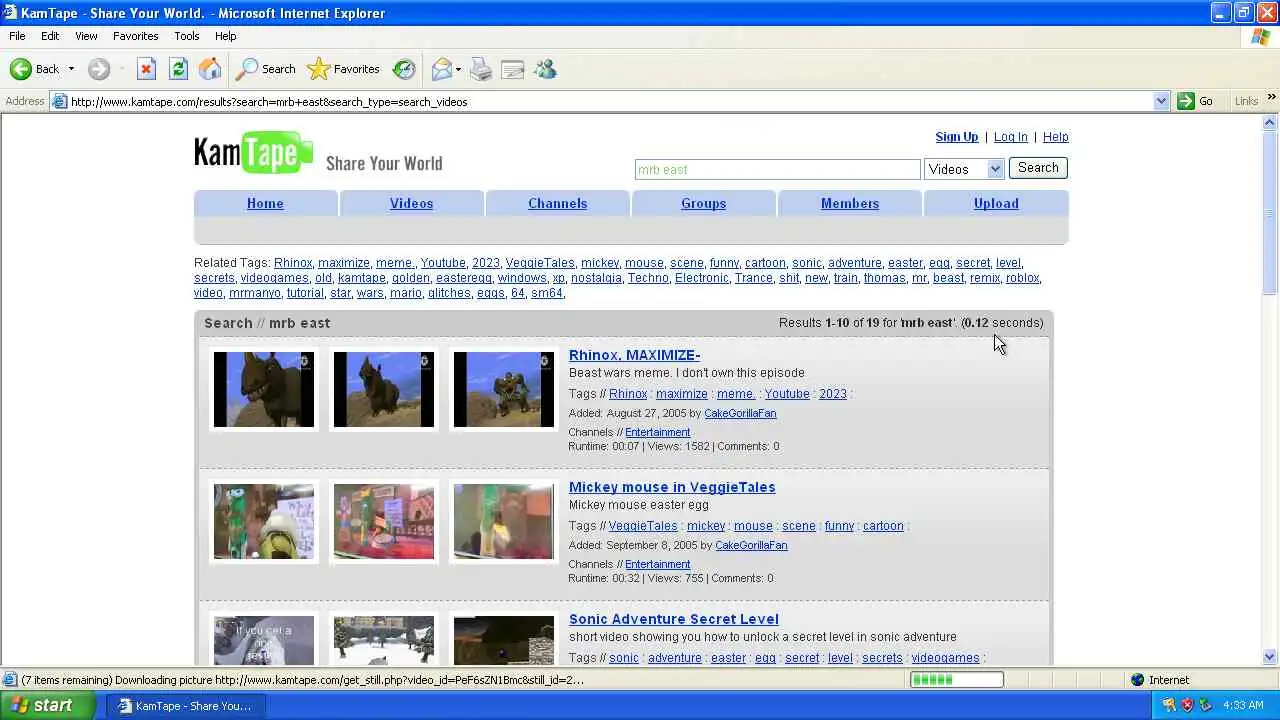Click the videogames tag under Sonic video
This screenshot has height=720, width=1280.
coord(945,658)
